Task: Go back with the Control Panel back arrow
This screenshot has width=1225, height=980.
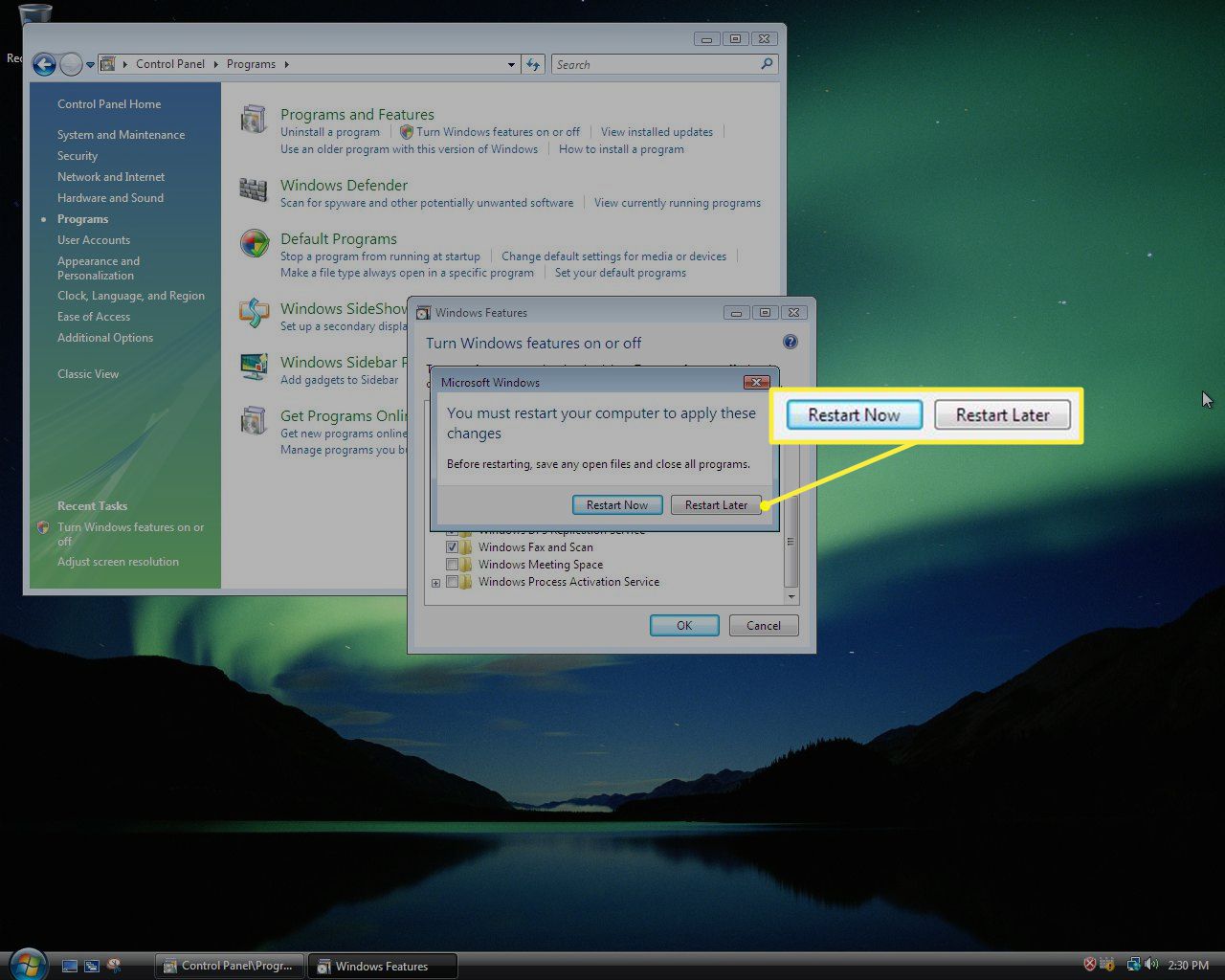Action: coord(44,64)
